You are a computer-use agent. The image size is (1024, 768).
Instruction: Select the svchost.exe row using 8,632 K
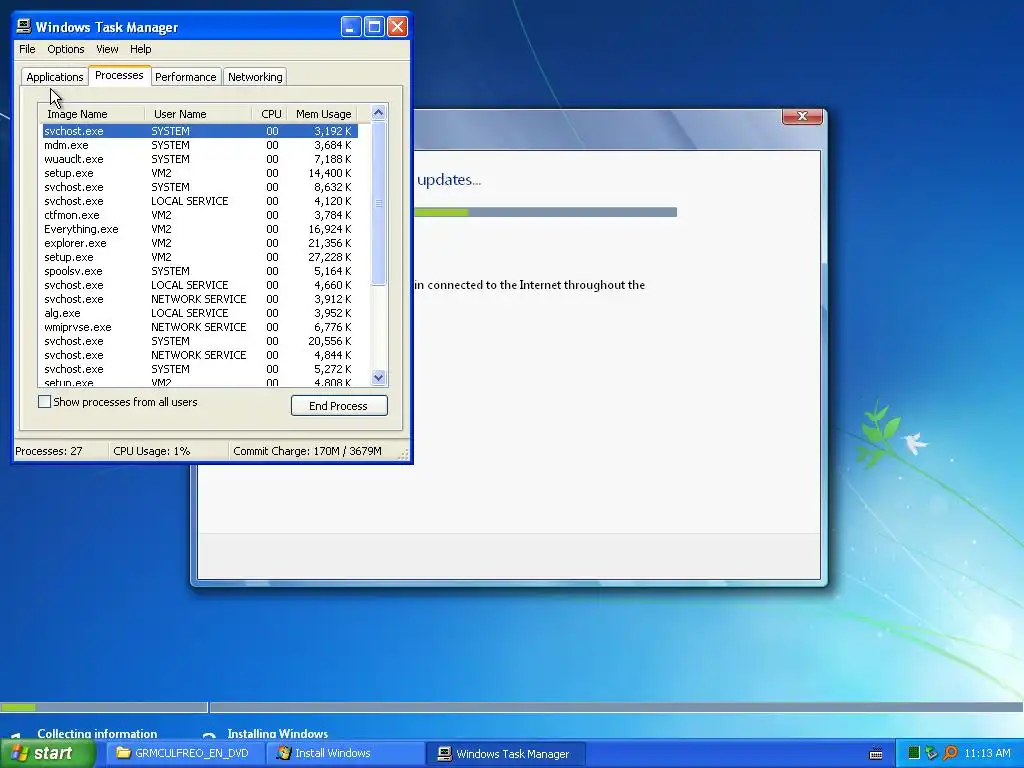[200, 187]
